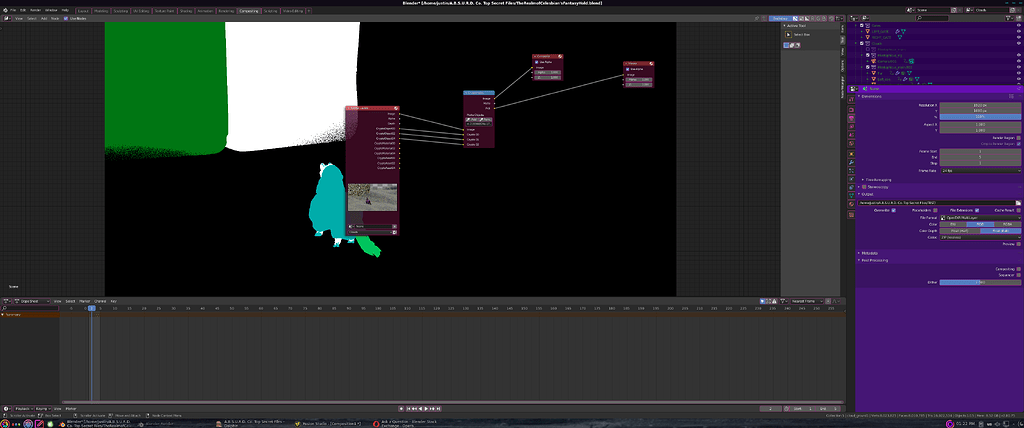Image resolution: width=1024 pixels, height=428 pixels.
Task: Click the Dimensions panel presets icon
Action: 1011,96
